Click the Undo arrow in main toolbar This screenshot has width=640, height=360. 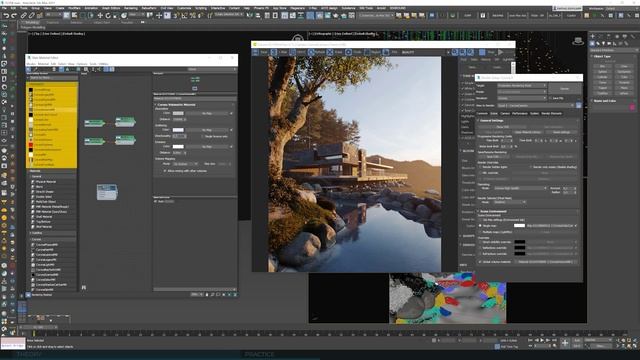click(x=6, y=16)
